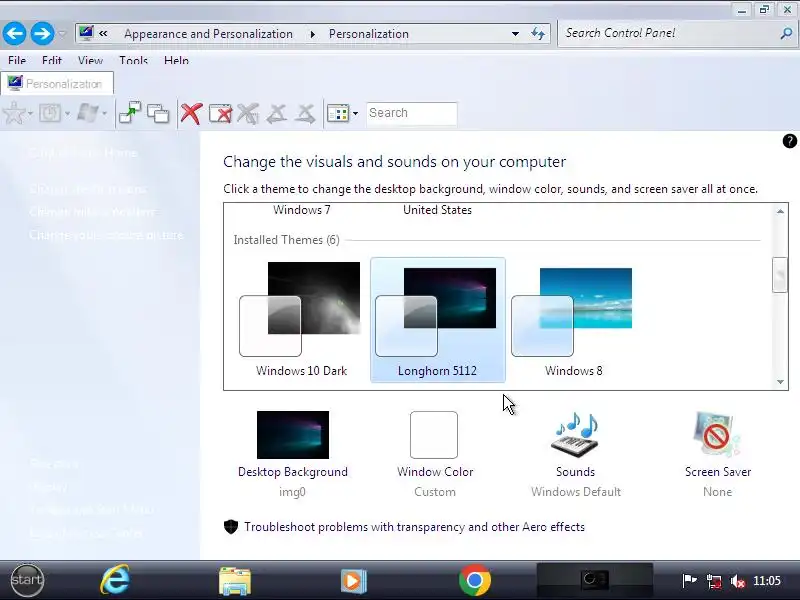Screen dimensions: 800x600
Task: Open the address bar history dropdown
Action: pos(515,34)
